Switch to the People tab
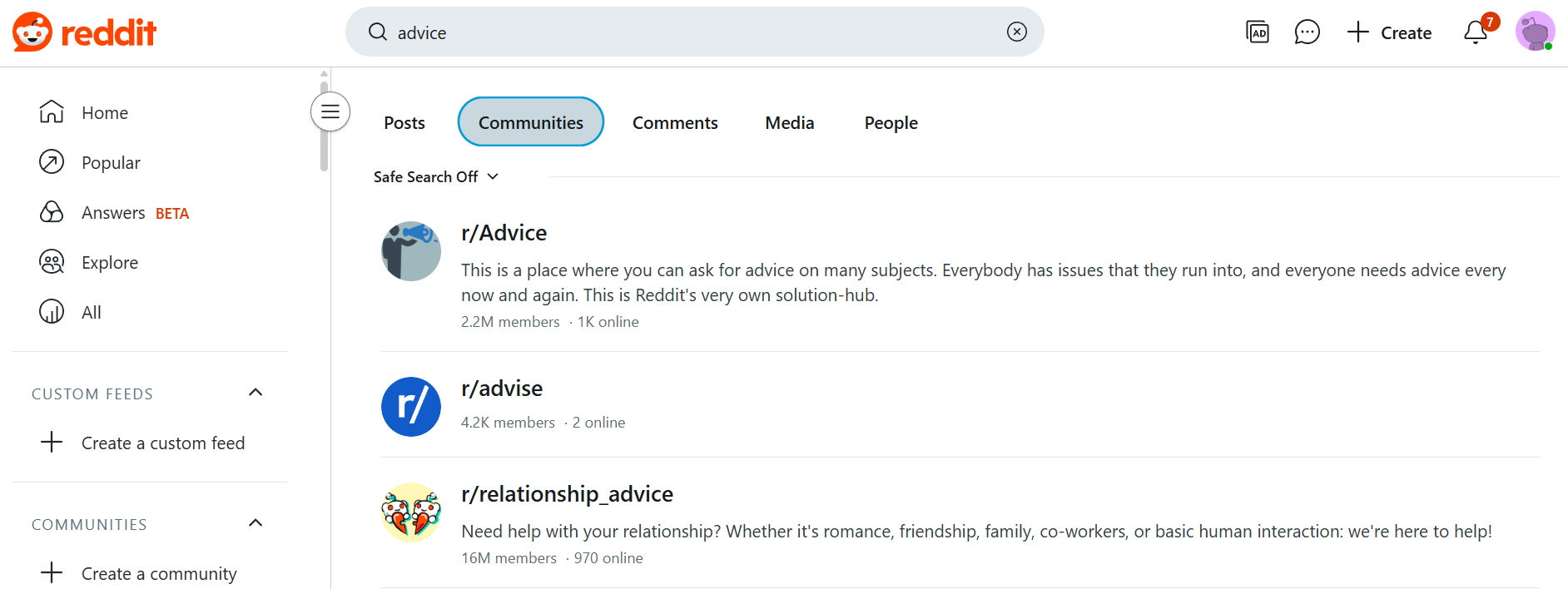The image size is (1568, 589). 891,122
